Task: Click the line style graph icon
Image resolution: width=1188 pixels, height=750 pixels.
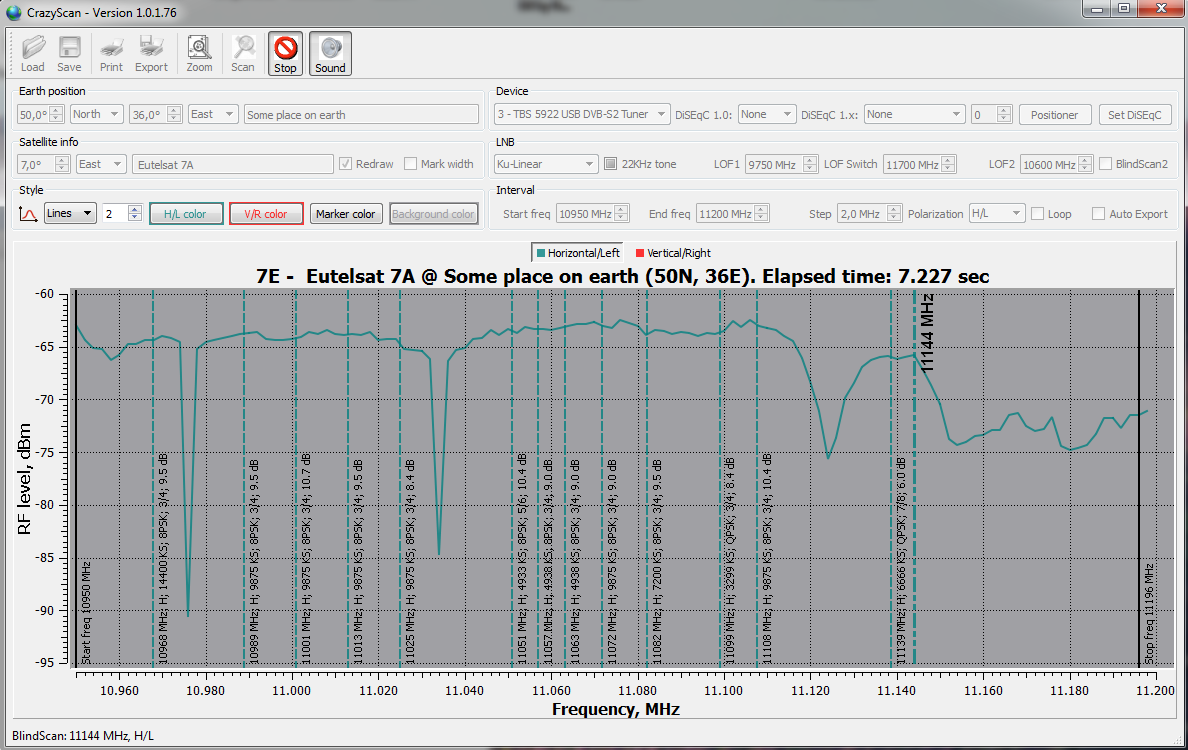Action: 28,214
